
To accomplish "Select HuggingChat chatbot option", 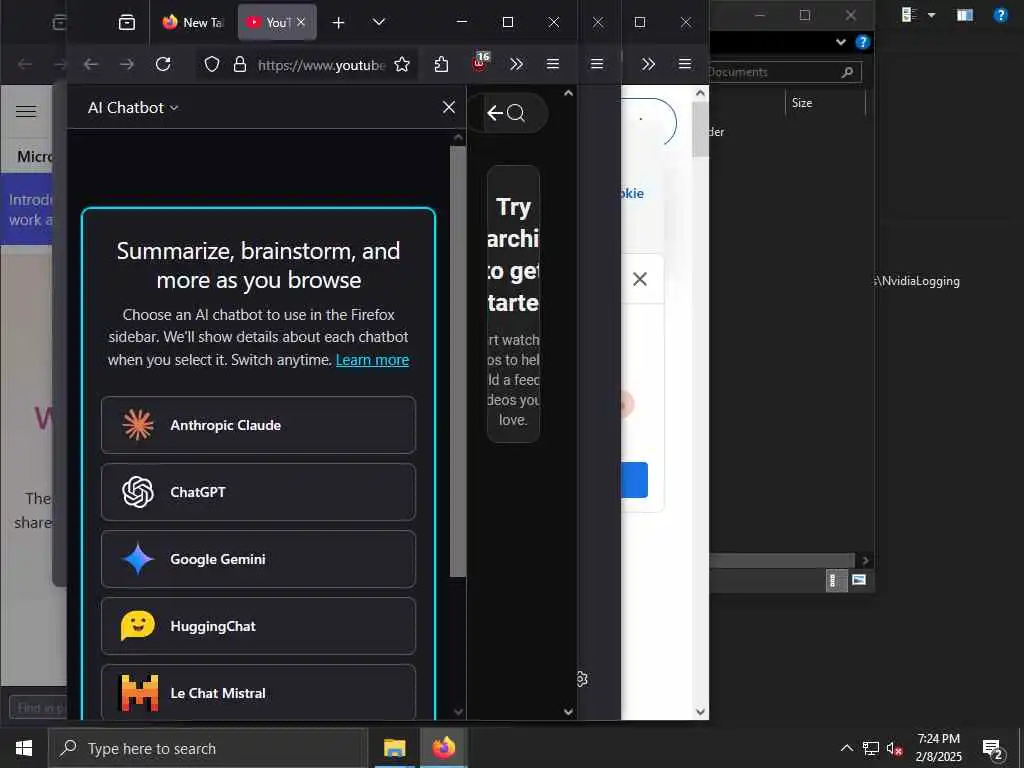I will point(258,626).
